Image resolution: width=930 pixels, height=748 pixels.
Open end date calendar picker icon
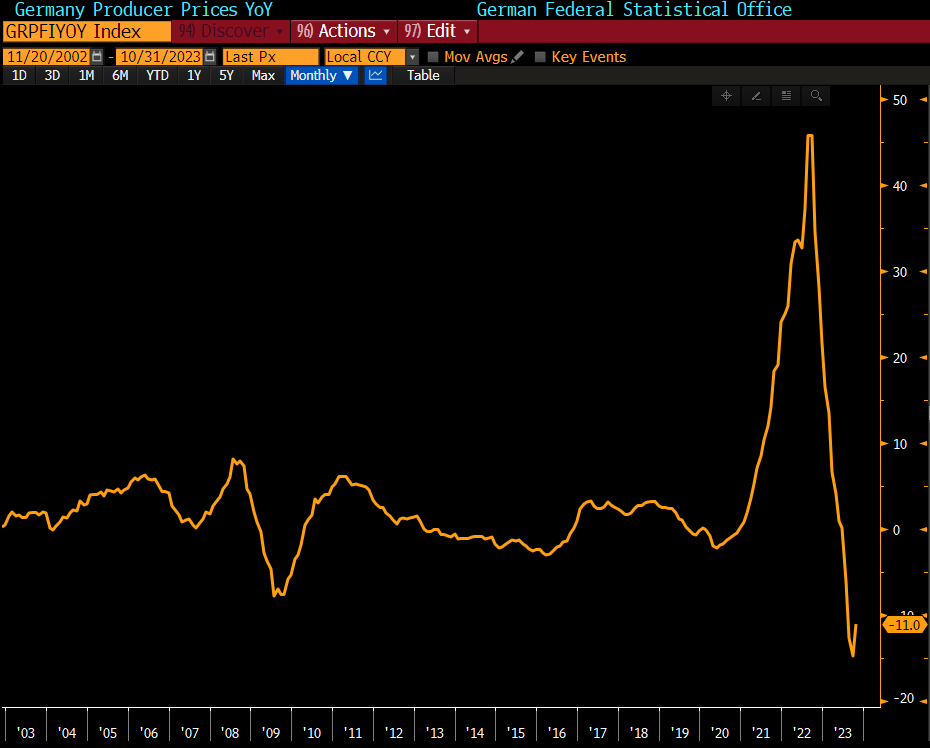pyautogui.click(x=210, y=57)
